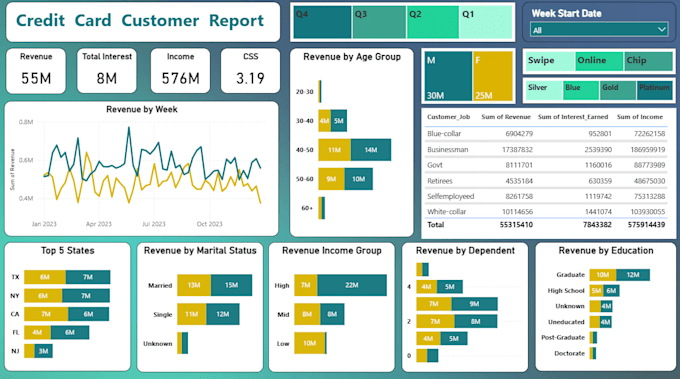Image resolution: width=680 pixels, height=379 pixels.
Task: Click the 9M bar in Revenue by Dependent
Action: point(474,304)
